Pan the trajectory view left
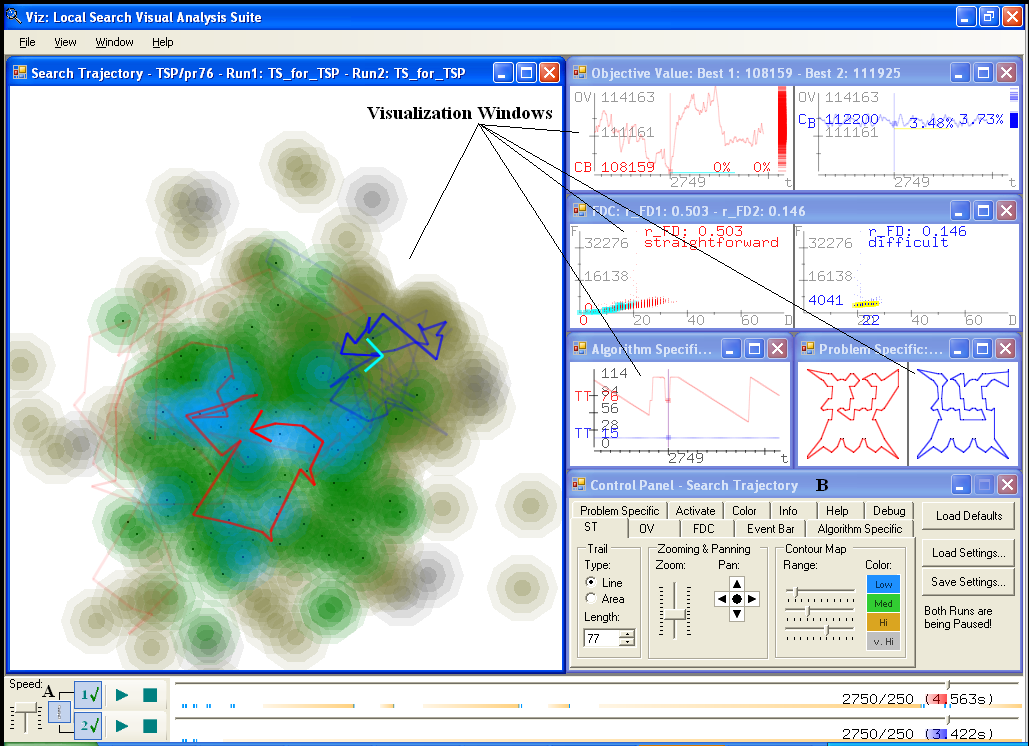The image size is (1029, 746). pos(722,599)
